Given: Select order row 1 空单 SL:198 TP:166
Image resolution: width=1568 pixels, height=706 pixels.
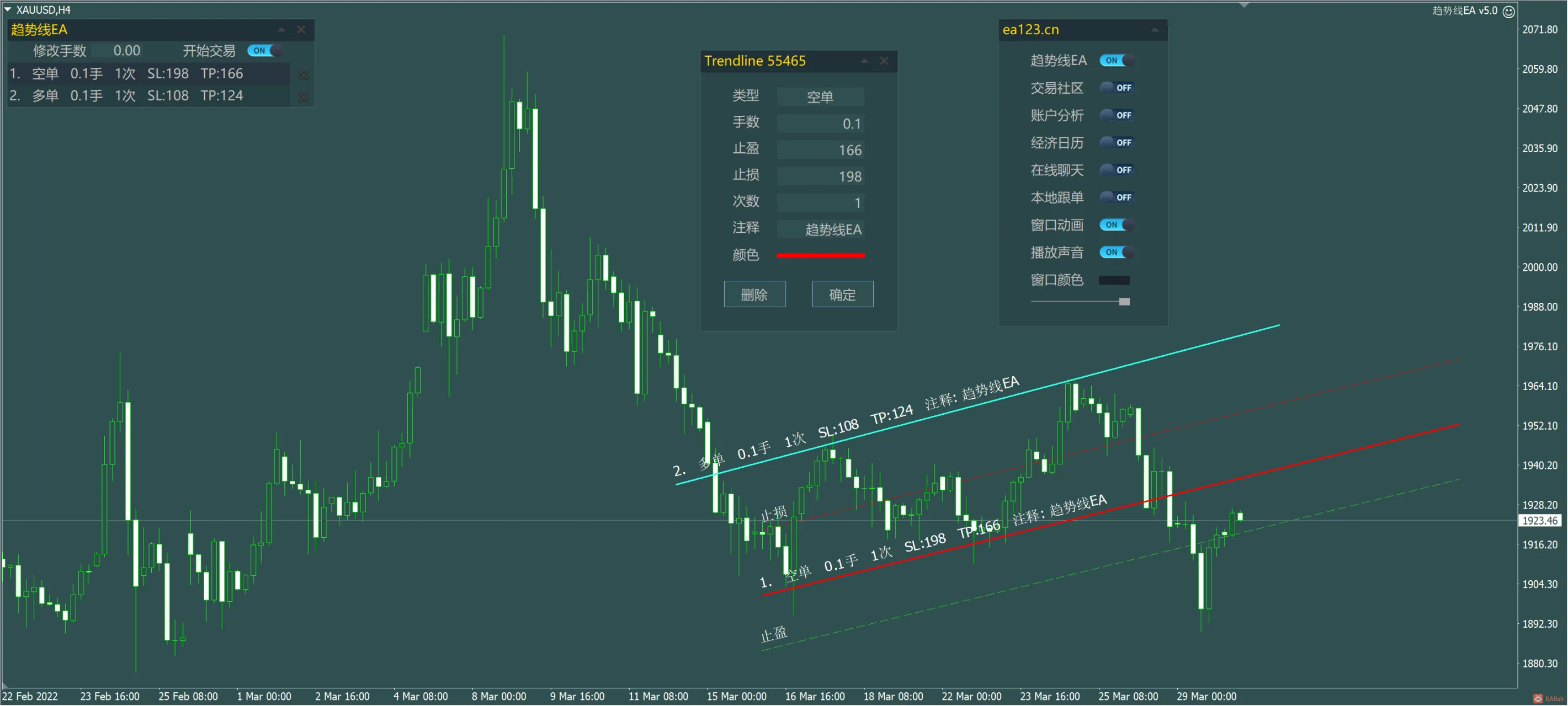Looking at the screenshot, I should 149,74.
